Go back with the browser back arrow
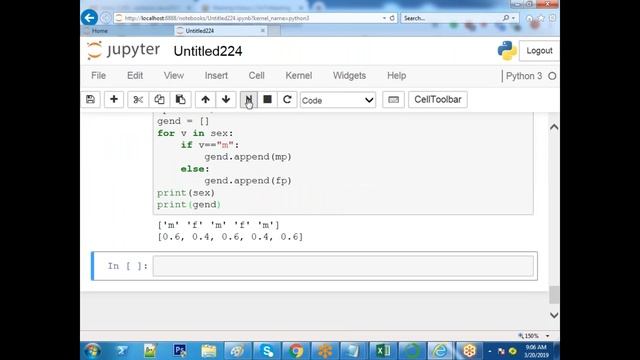The height and width of the screenshot is (360, 640). pyautogui.click(x=89, y=18)
